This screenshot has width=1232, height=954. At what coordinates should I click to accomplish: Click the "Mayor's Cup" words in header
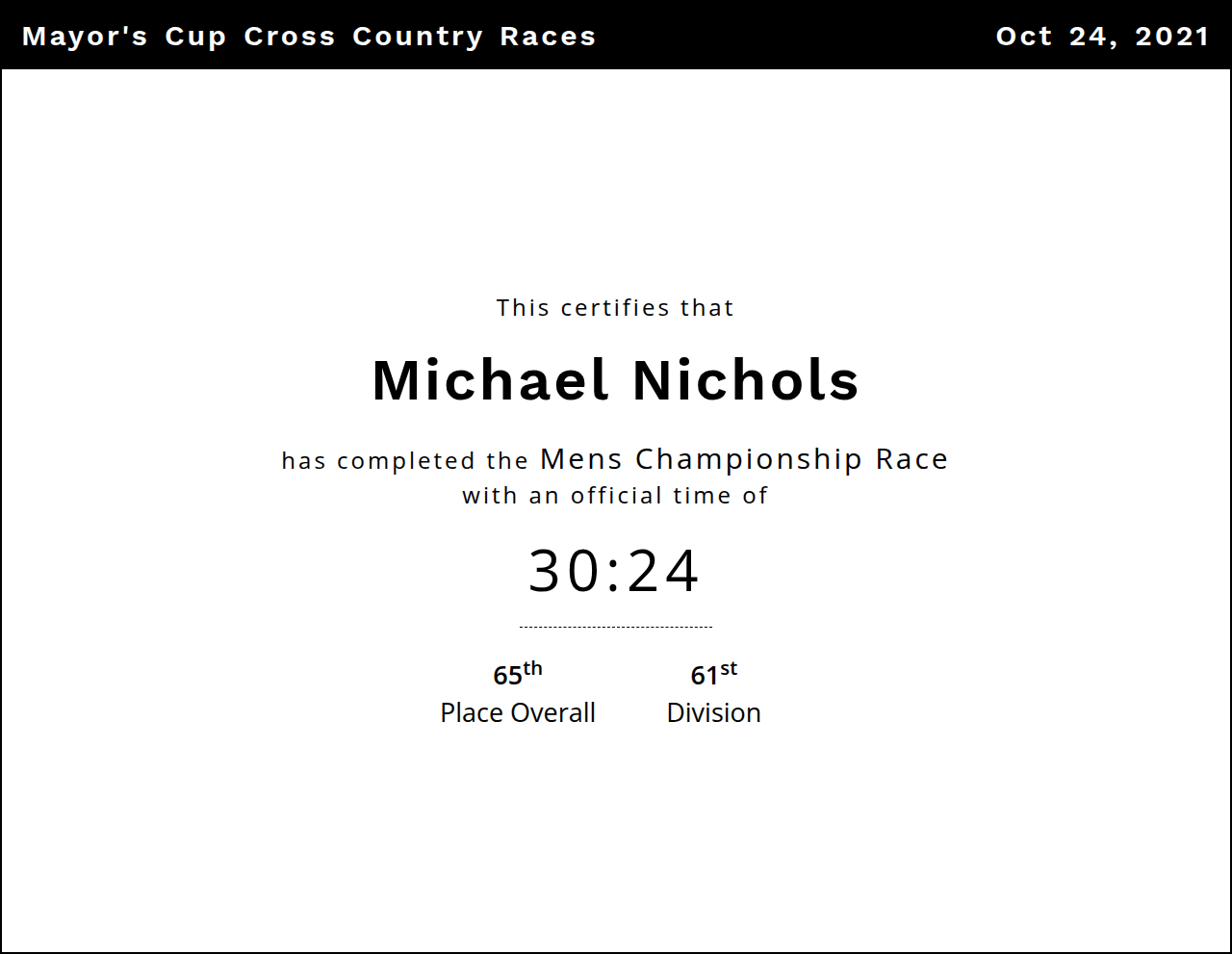[x=123, y=37]
